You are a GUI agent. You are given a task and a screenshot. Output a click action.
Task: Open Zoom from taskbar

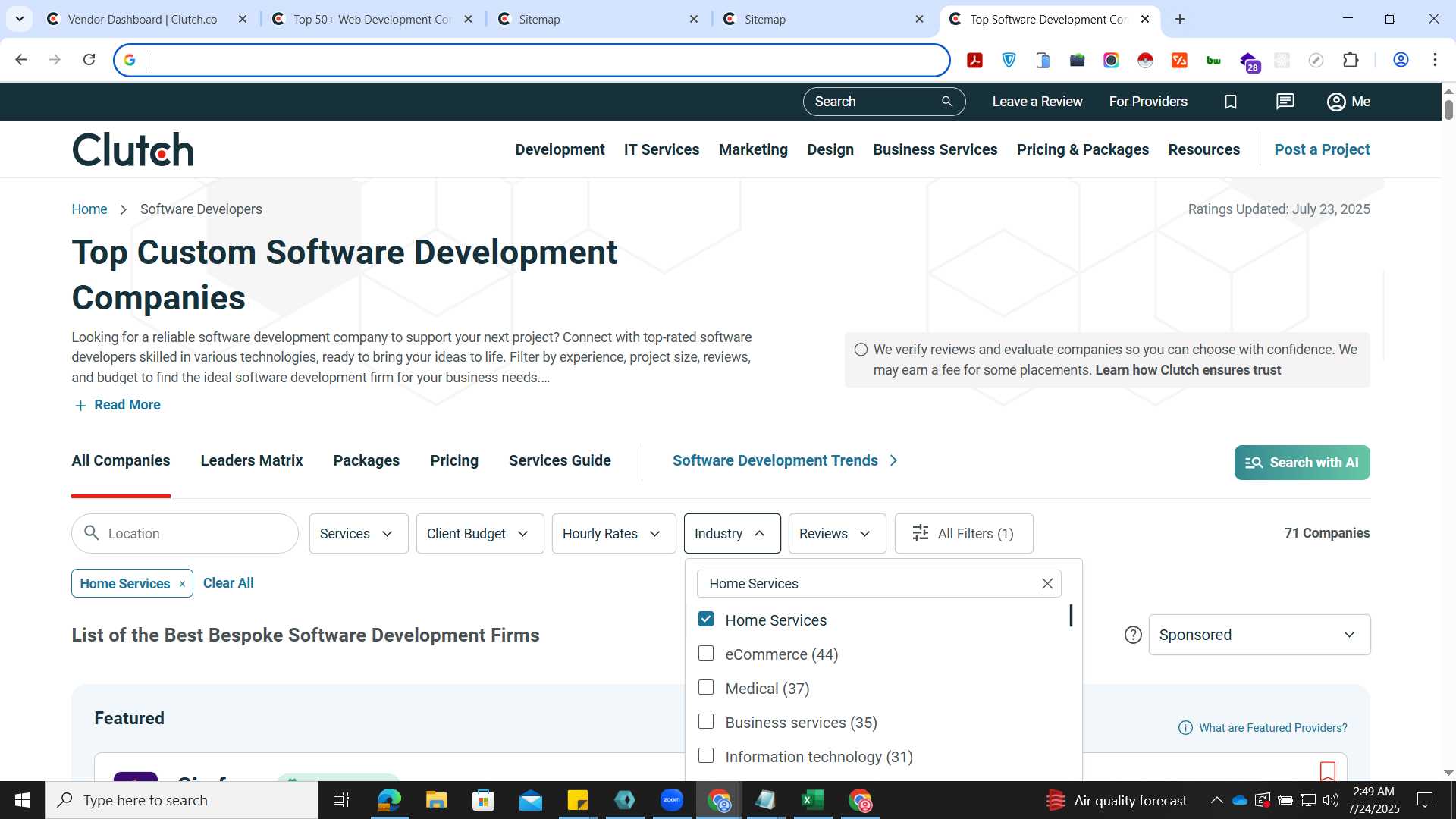[x=671, y=800]
